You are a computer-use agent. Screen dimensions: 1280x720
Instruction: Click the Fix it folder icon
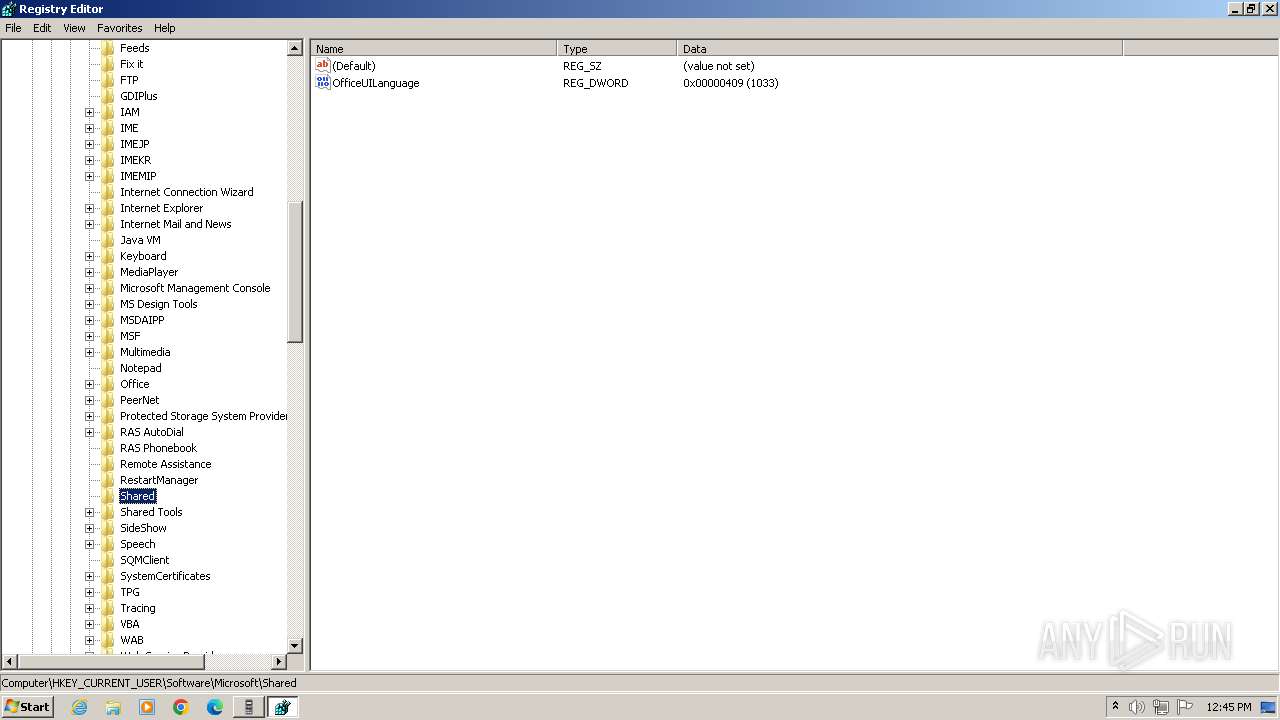pos(108,64)
